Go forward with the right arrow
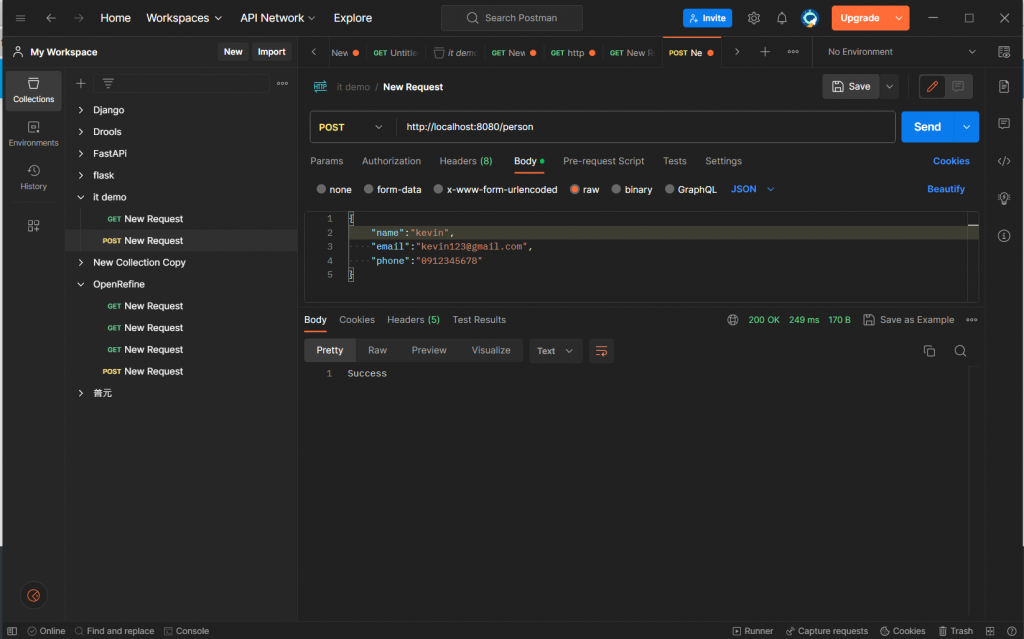 pyautogui.click(x=78, y=18)
